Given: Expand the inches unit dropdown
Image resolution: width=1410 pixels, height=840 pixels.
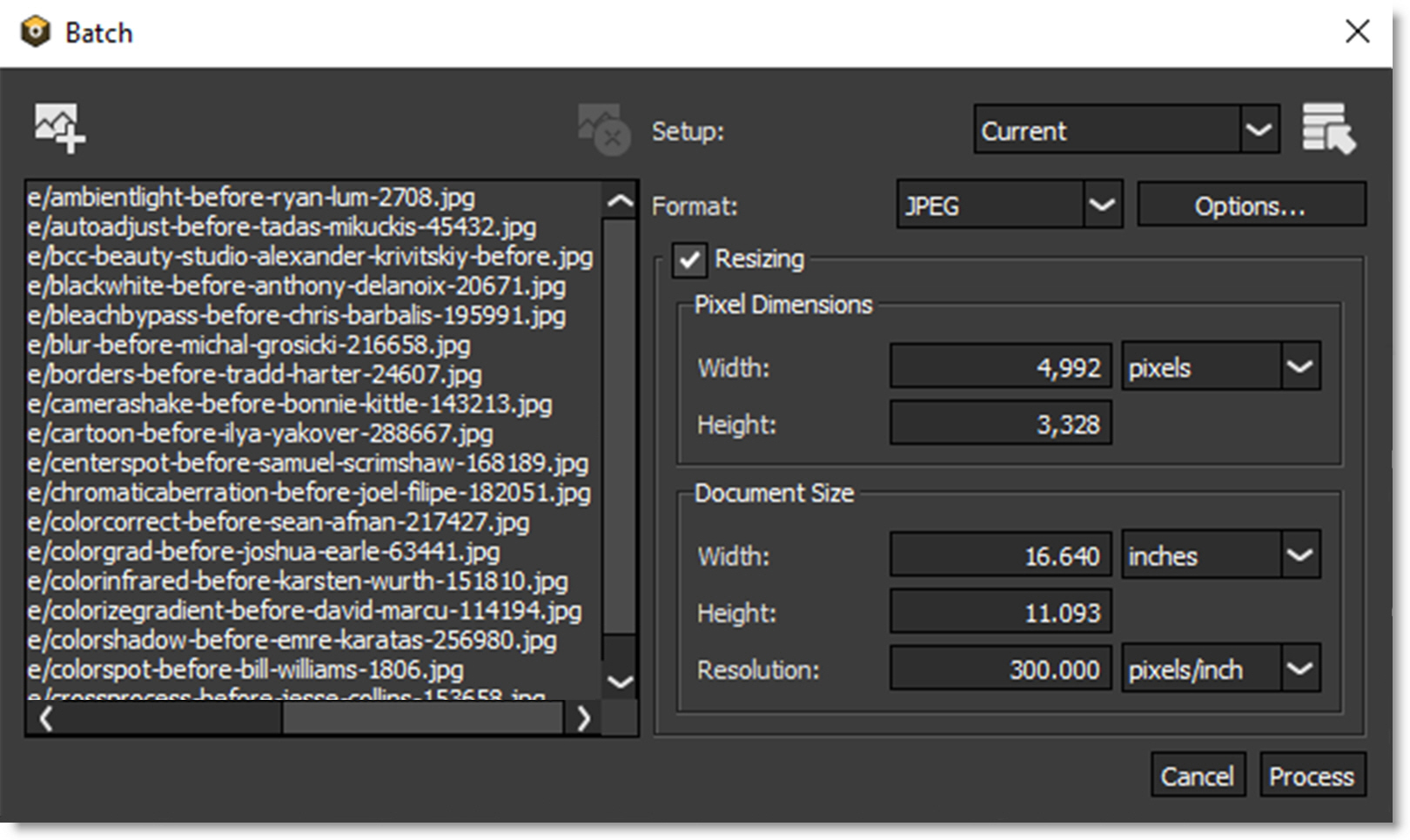Looking at the screenshot, I should (x=1220, y=554).
